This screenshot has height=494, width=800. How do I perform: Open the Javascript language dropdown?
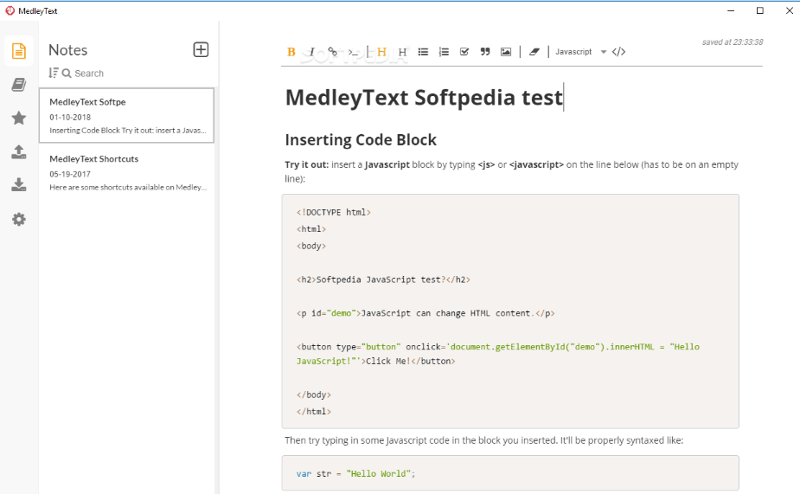click(x=581, y=52)
